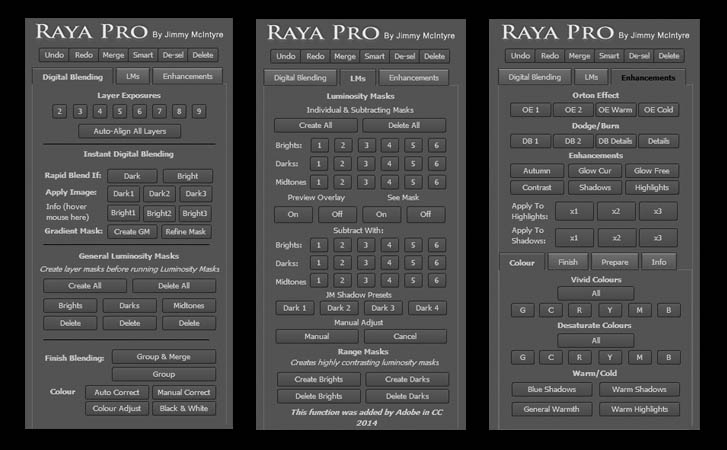Screen dimensions: 727x450
Task: Apply To Highlights x2
Action: (x=616, y=211)
